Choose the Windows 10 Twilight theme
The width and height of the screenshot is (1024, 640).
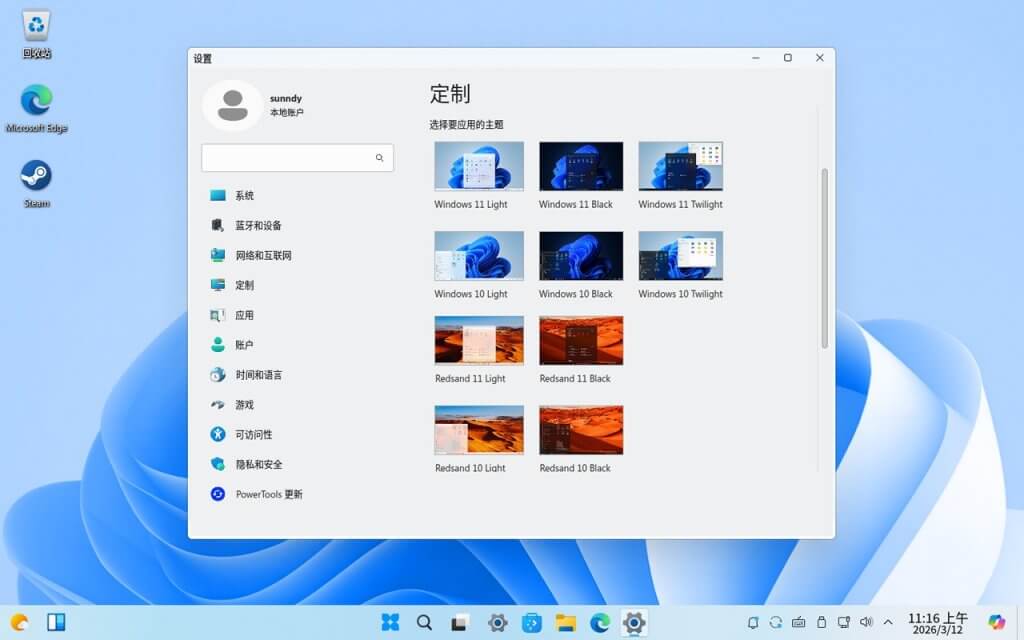coord(680,255)
